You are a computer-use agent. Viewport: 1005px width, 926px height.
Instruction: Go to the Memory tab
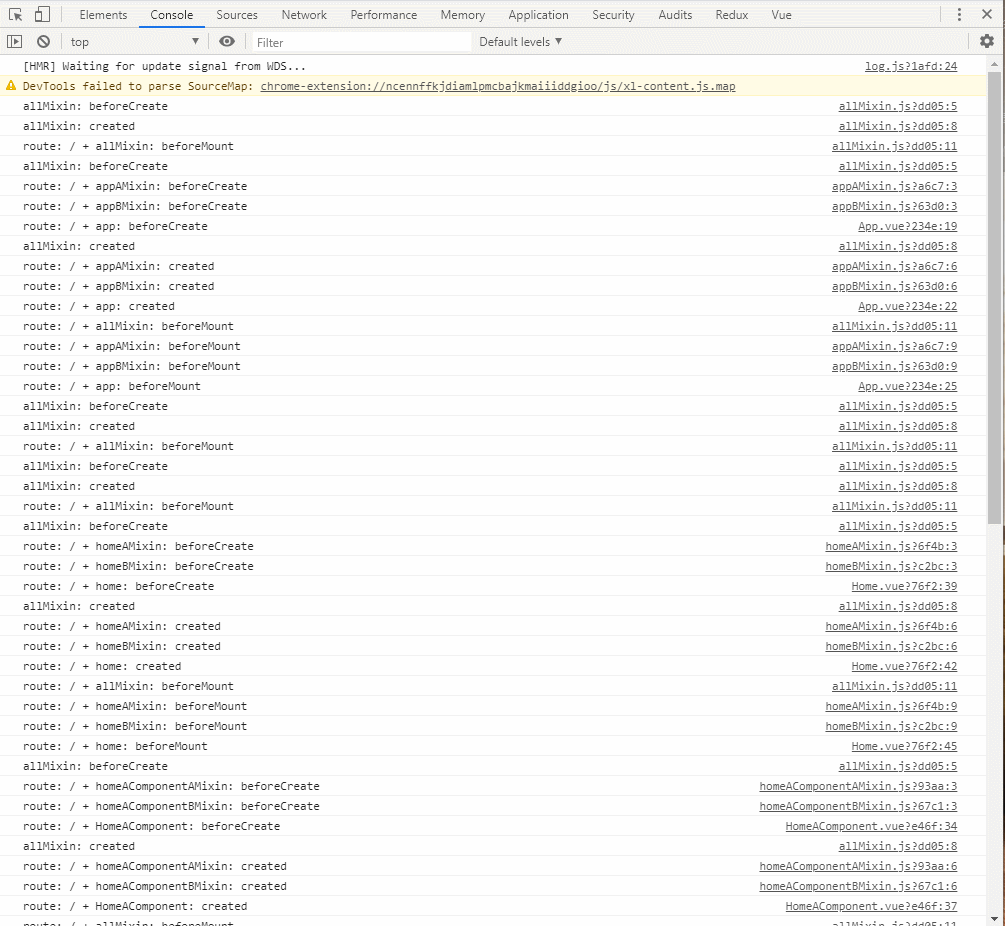pos(462,15)
